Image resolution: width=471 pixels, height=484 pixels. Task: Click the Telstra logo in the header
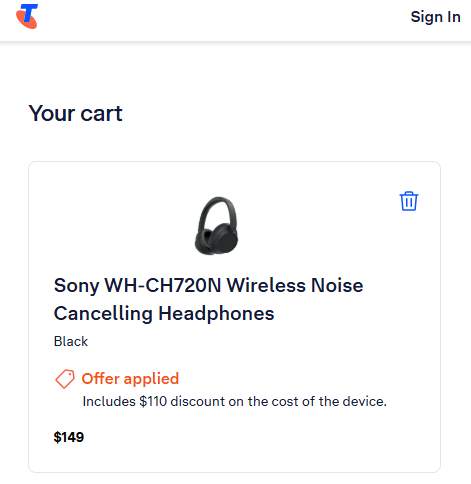(27, 16)
